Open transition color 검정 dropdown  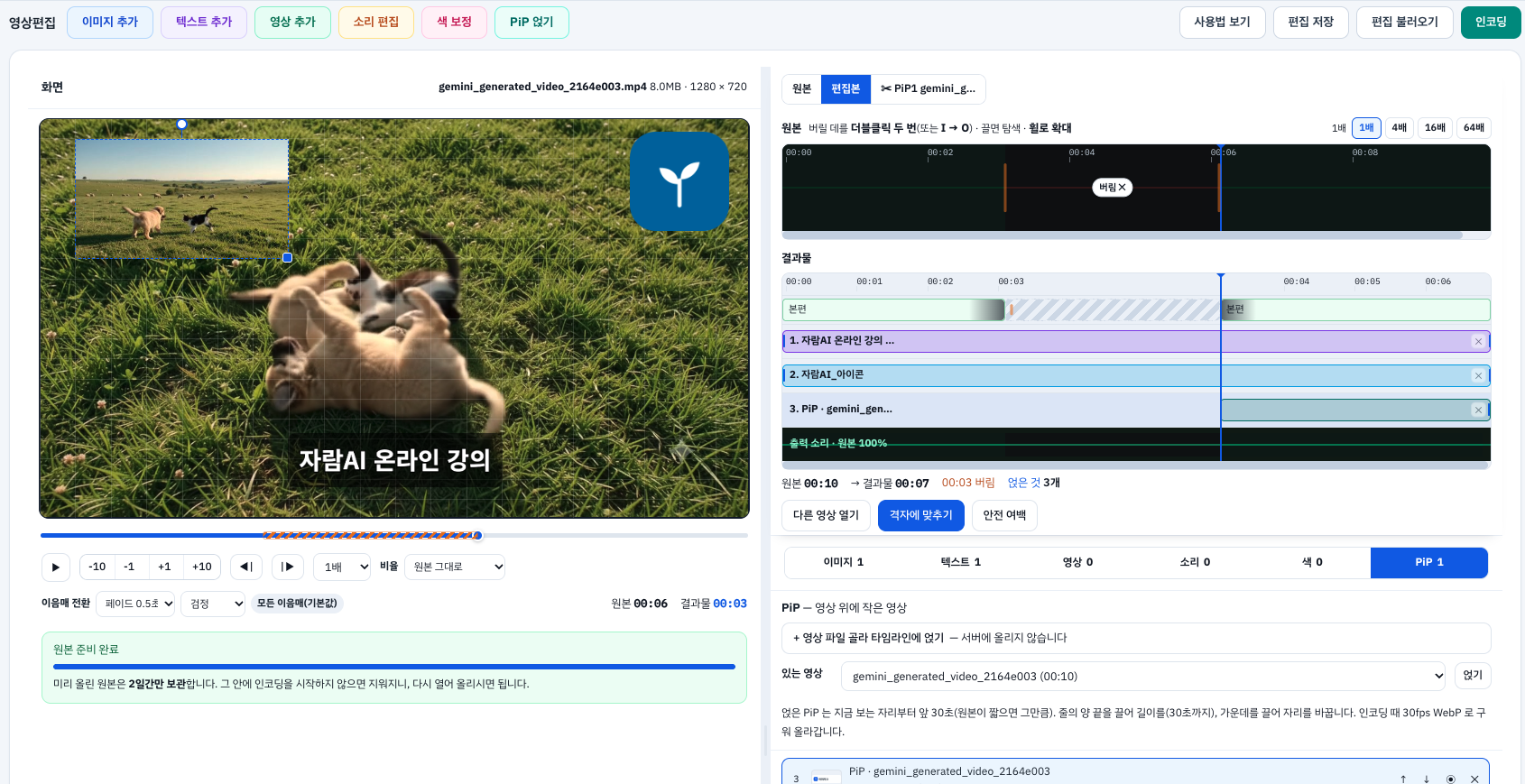point(213,604)
